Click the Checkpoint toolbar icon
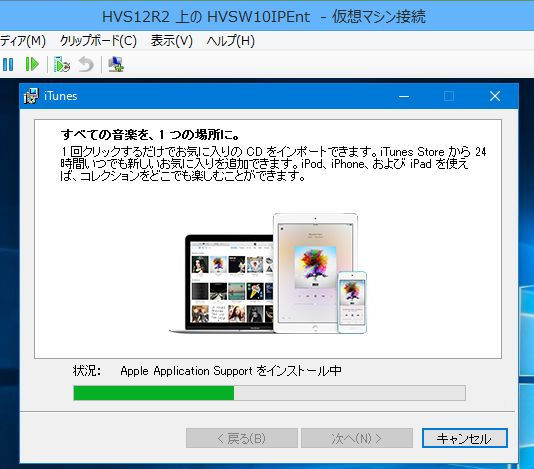This screenshot has height=469, width=534. [62, 64]
